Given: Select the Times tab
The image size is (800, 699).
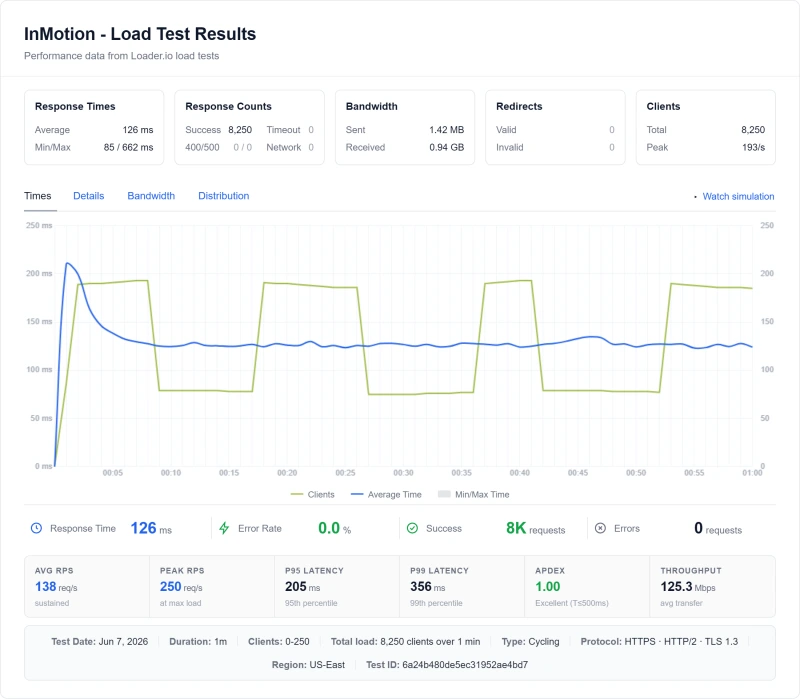Looking at the screenshot, I should click(x=38, y=196).
